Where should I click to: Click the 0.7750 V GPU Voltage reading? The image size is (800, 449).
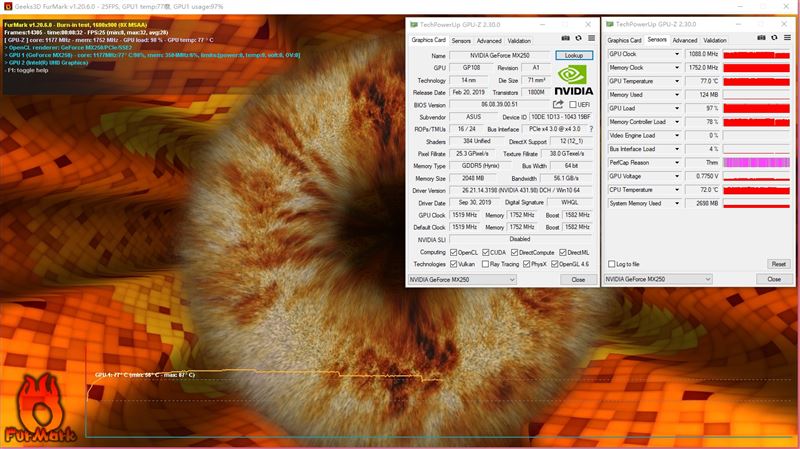tap(703, 176)
